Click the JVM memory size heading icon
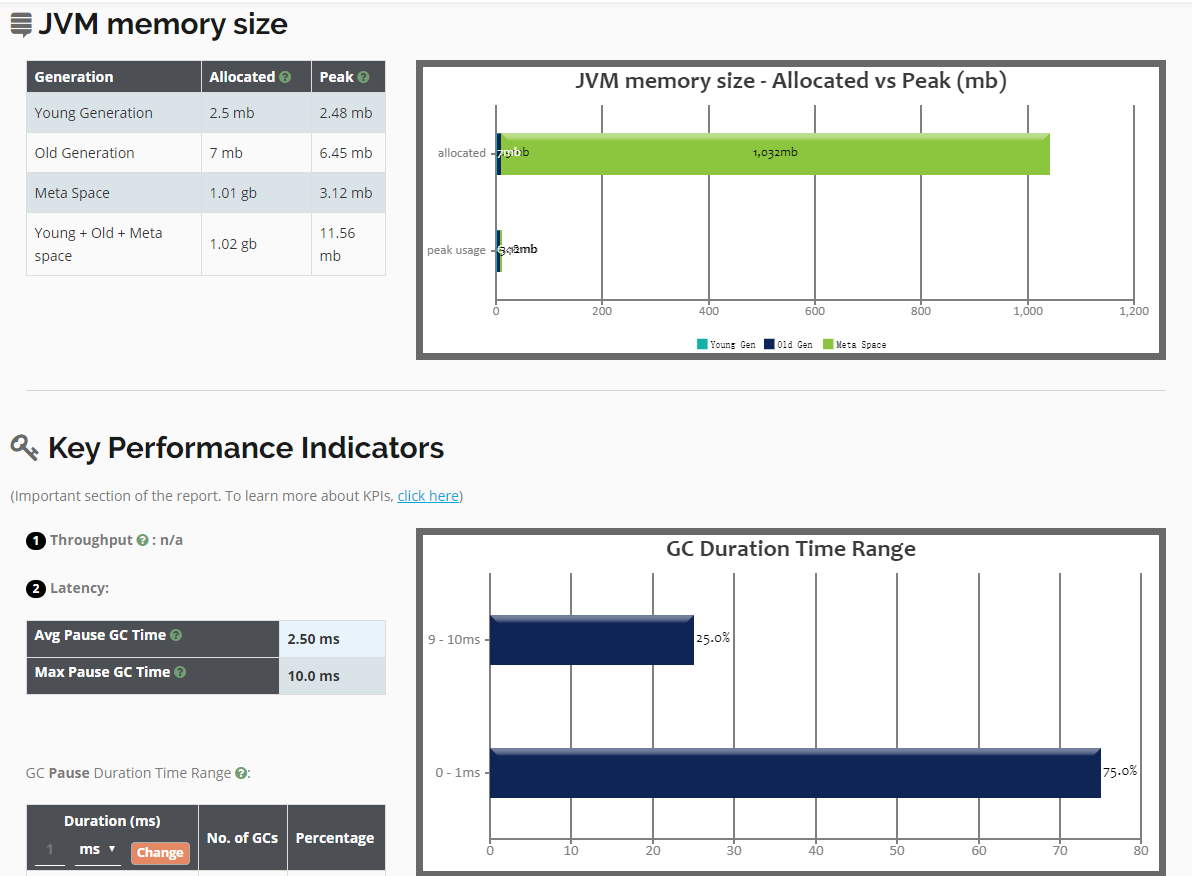 coord(21,25)
